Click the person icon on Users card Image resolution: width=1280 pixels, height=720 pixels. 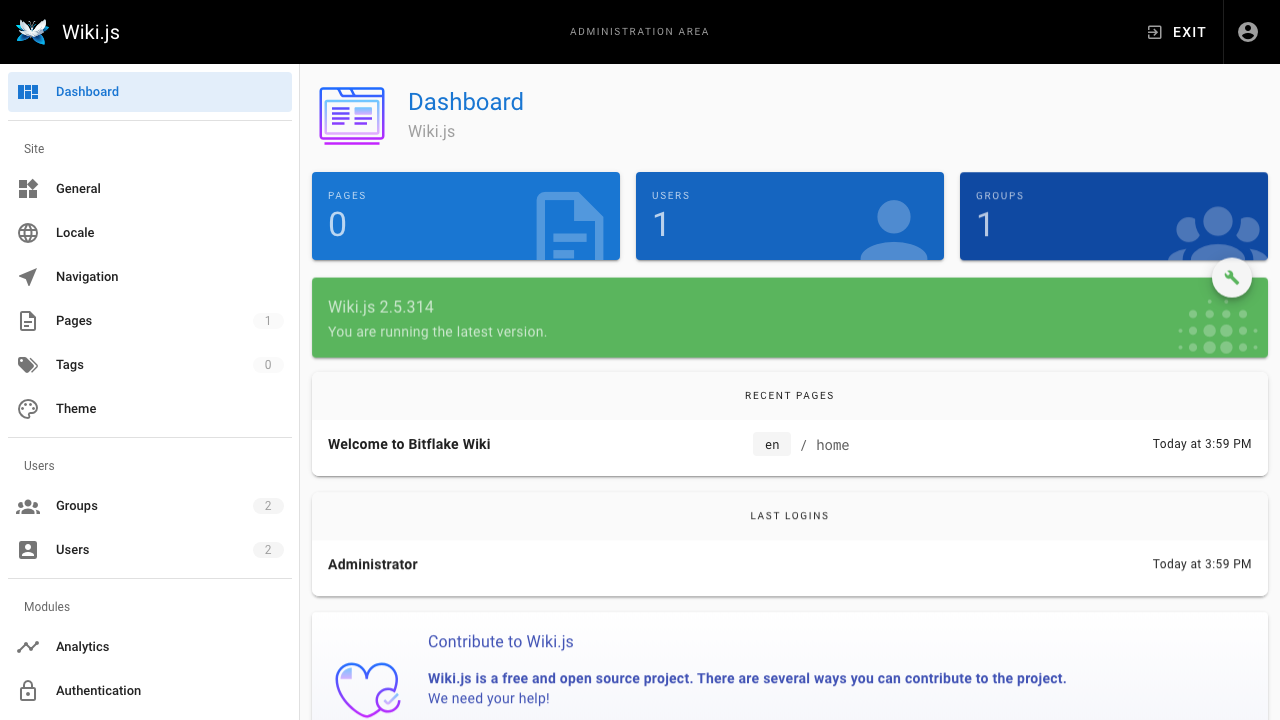[894, 230]
